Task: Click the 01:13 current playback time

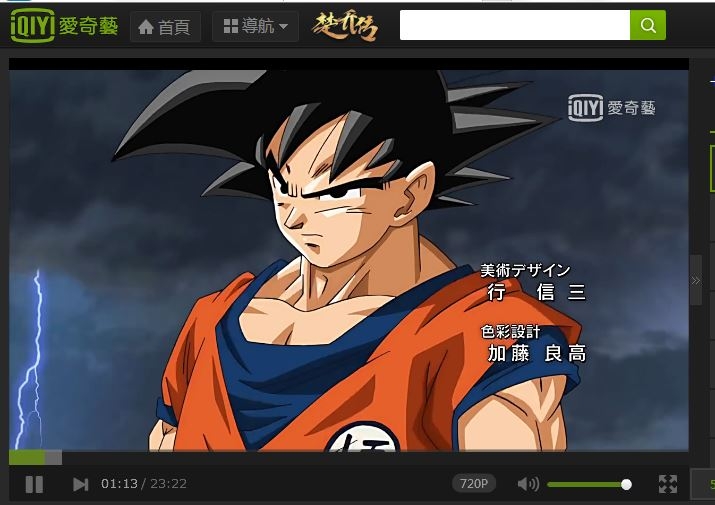Action: (x=119, y=484)
